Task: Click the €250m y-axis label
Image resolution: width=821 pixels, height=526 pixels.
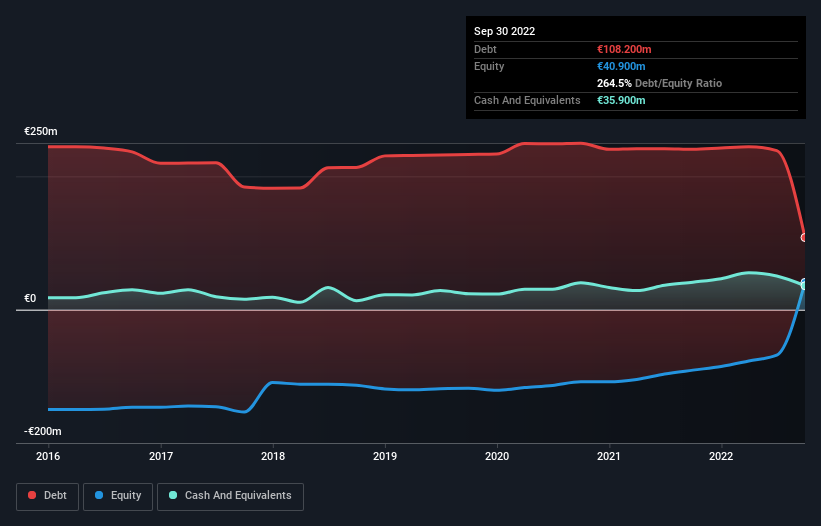Action: coord(41,131)
